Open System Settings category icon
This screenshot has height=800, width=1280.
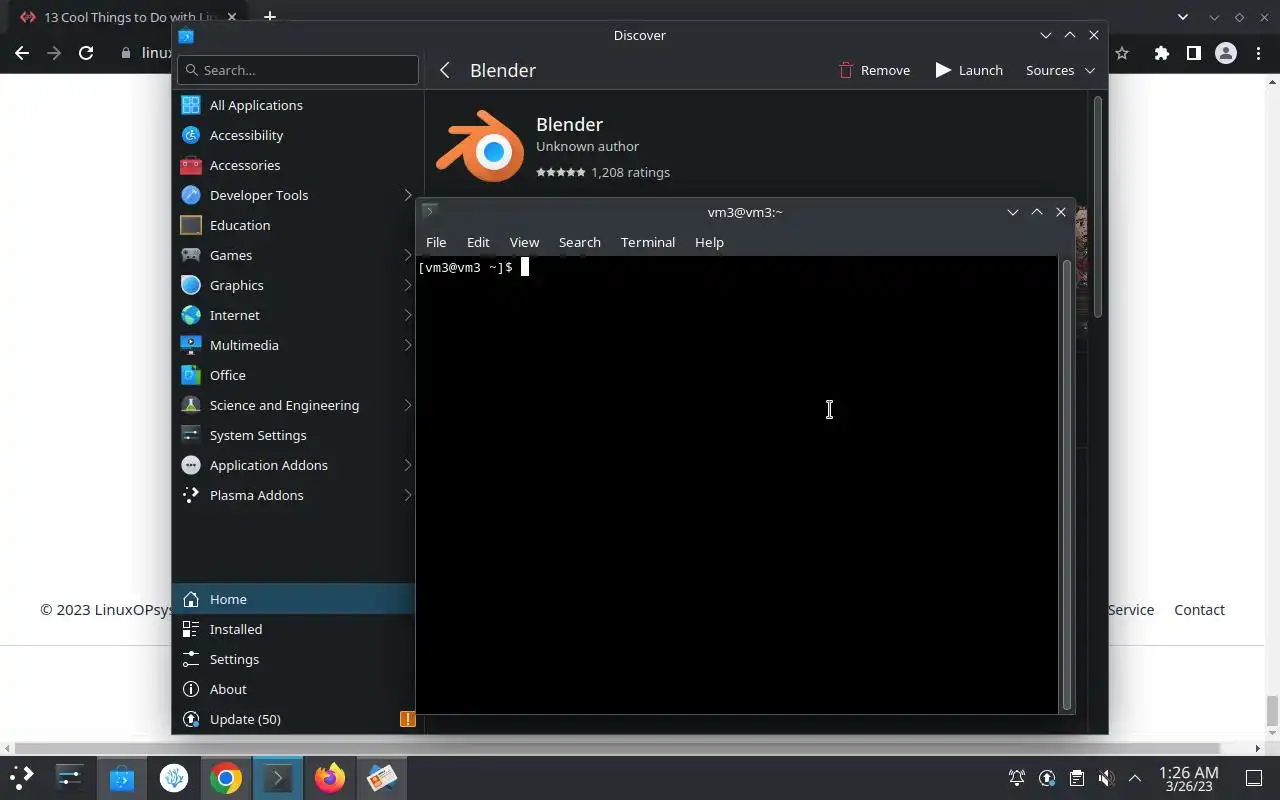(x=191, y=435)
